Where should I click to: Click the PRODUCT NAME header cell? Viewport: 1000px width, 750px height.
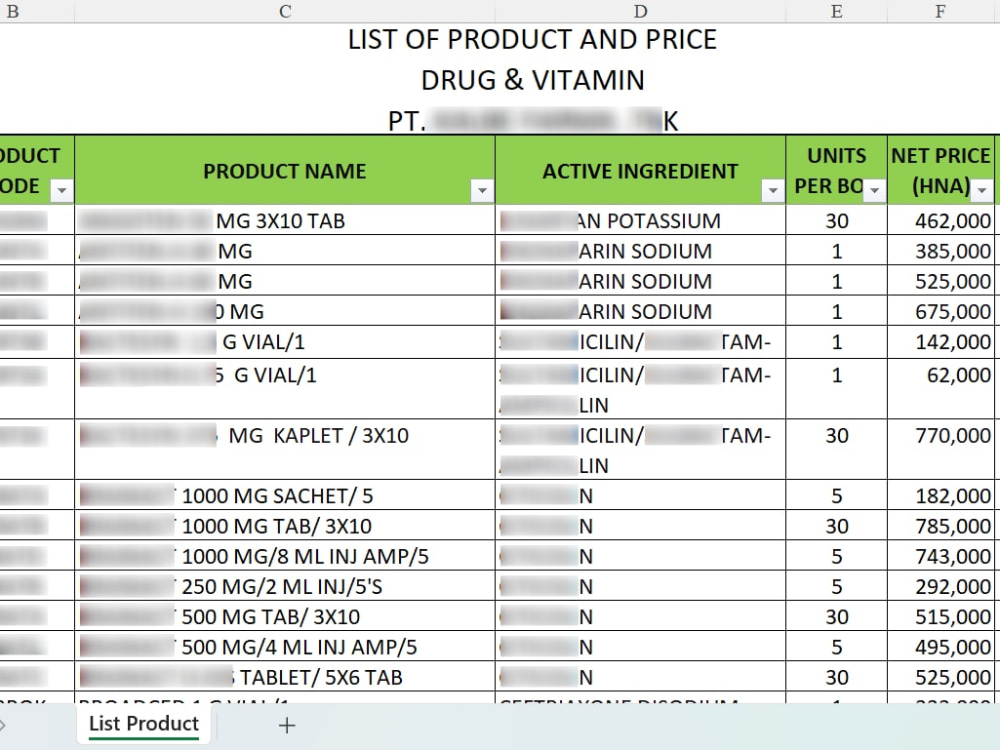pyautogui.click(x=285, y=170)
